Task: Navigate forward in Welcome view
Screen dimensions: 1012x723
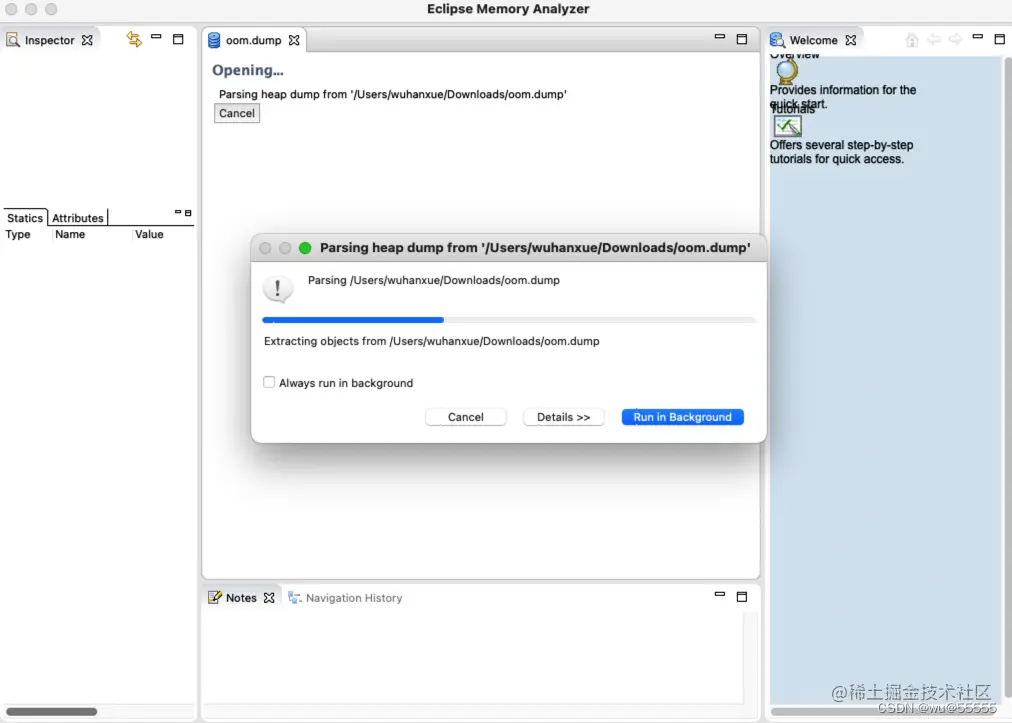Action: click(956, 39)
